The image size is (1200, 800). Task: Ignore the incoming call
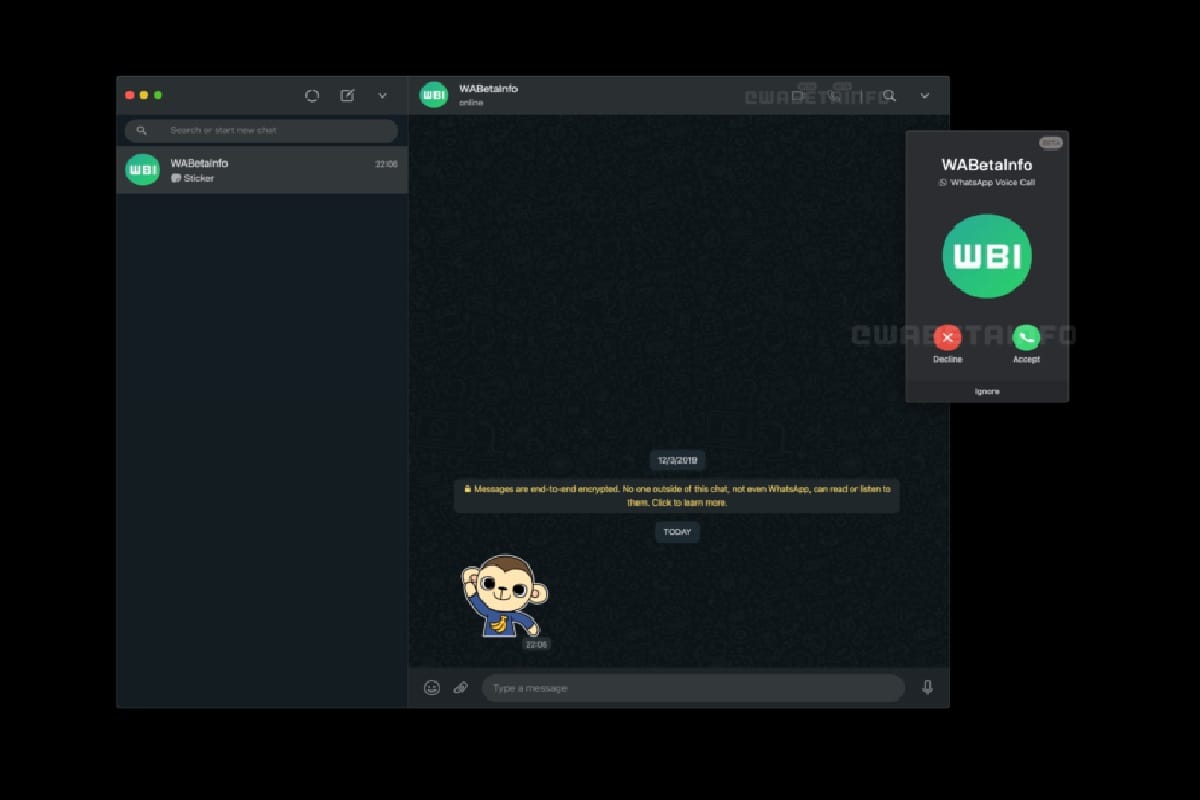pyautogui.click(x=987, y=391)
